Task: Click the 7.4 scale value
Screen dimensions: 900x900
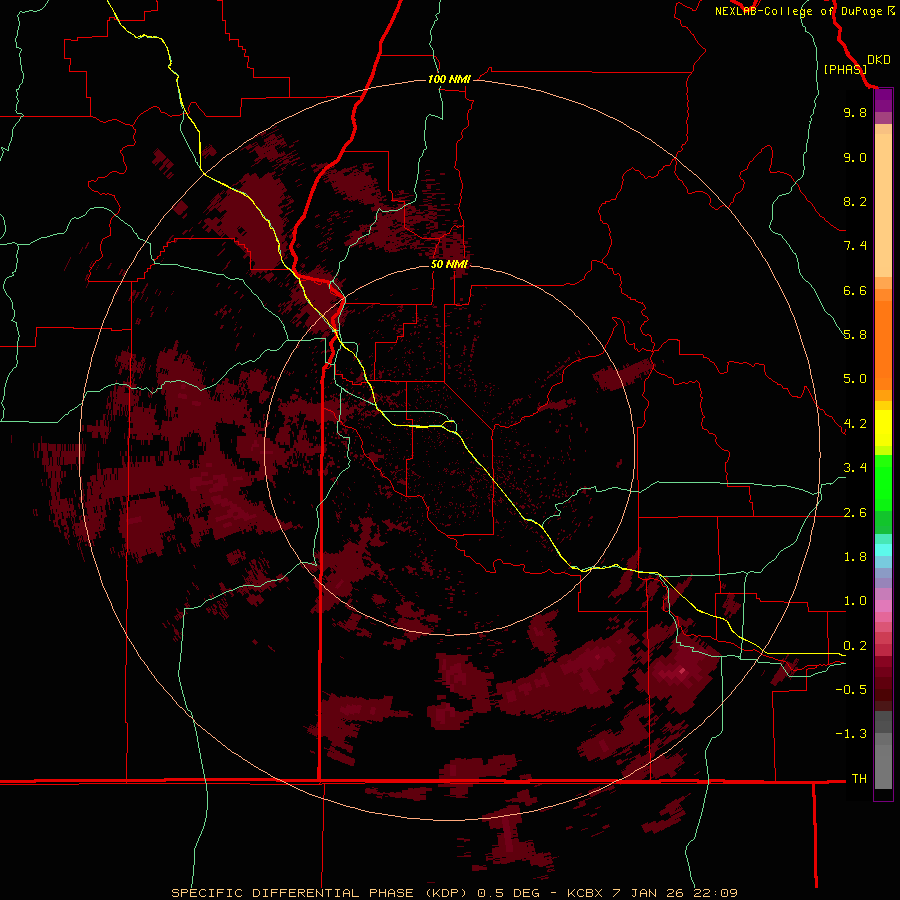Action: point(855,246)
